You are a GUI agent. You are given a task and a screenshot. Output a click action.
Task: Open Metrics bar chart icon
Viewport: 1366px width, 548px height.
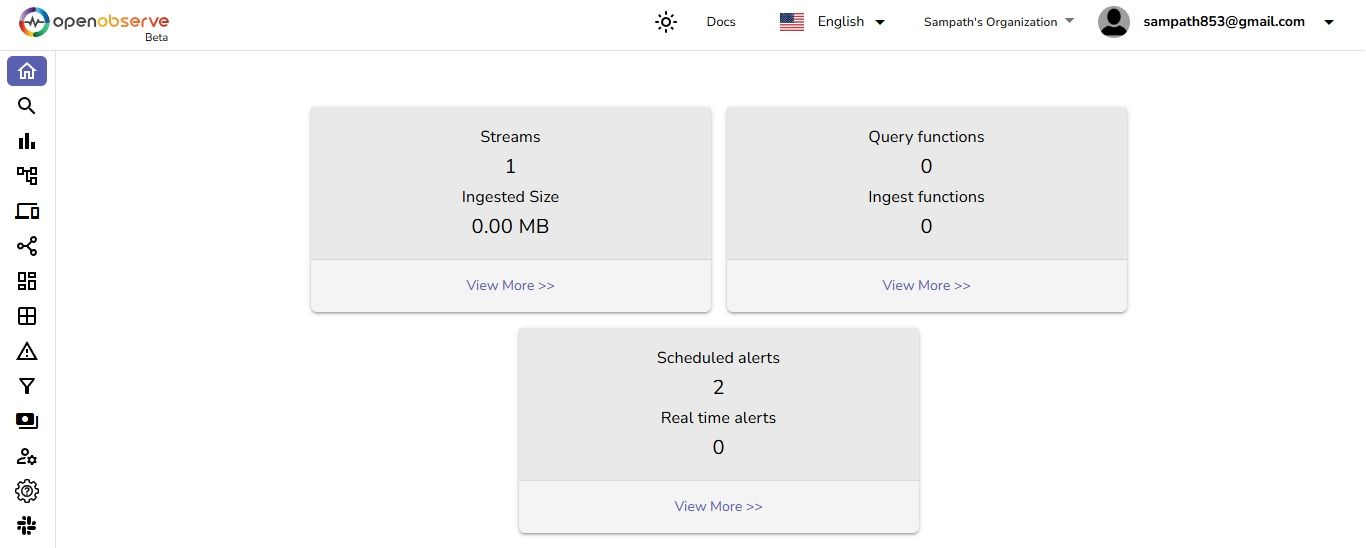click(27, 141)
